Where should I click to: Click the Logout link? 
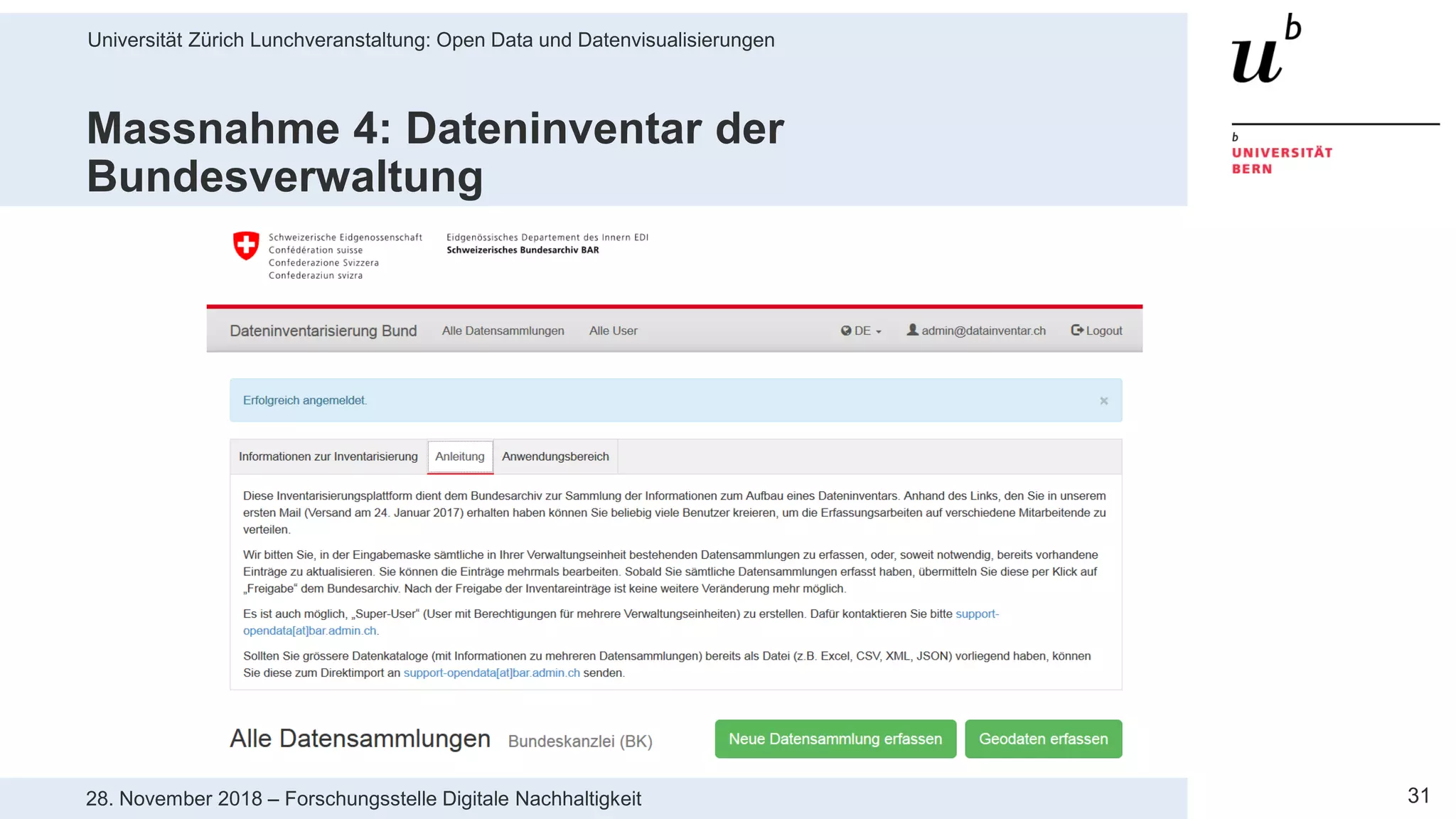tap(1096, 331)
